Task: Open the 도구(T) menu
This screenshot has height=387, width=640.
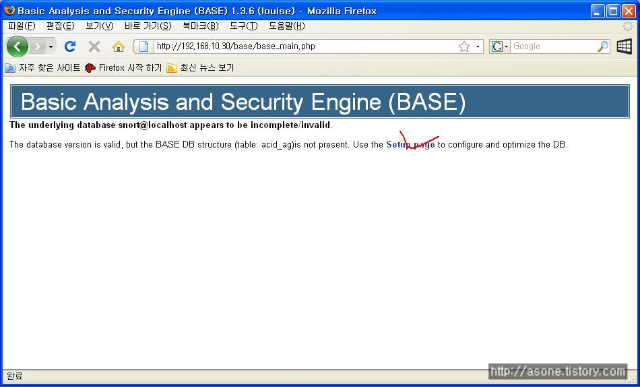Action: (x=244, y=26)
